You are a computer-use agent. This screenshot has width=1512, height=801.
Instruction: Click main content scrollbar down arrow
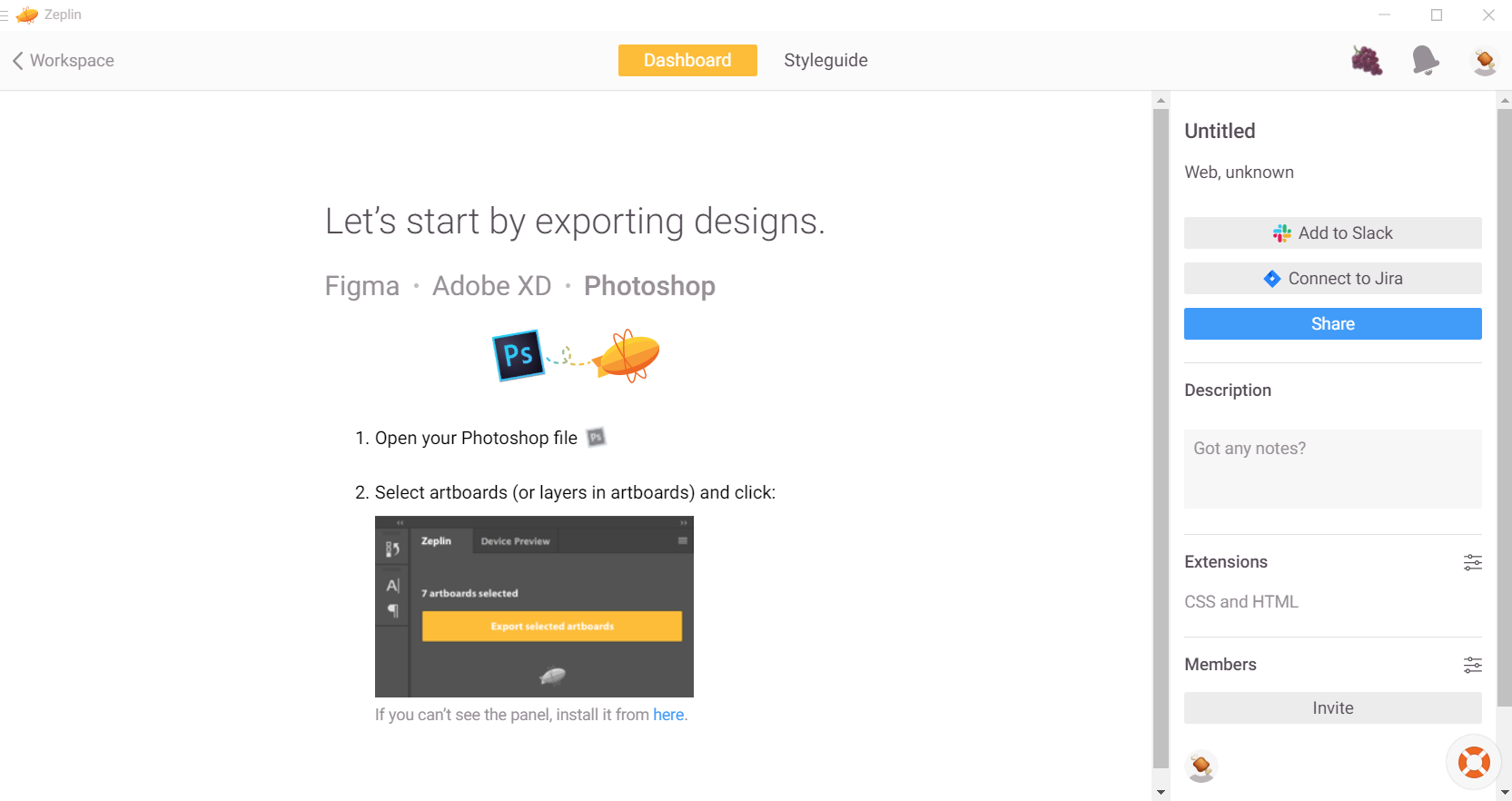[1161, 793]
